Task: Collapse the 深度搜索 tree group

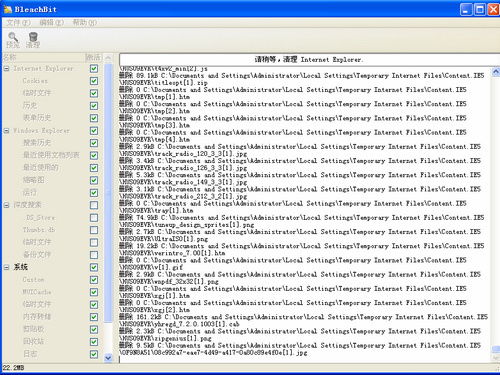Action: pos(6,205)
